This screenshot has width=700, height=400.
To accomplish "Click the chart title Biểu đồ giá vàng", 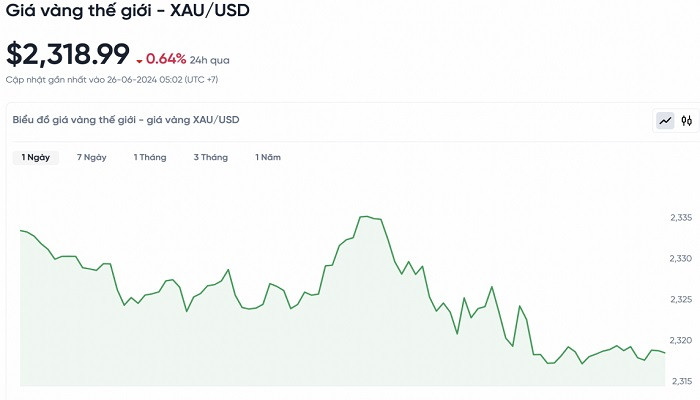I will tap(126, 120).
